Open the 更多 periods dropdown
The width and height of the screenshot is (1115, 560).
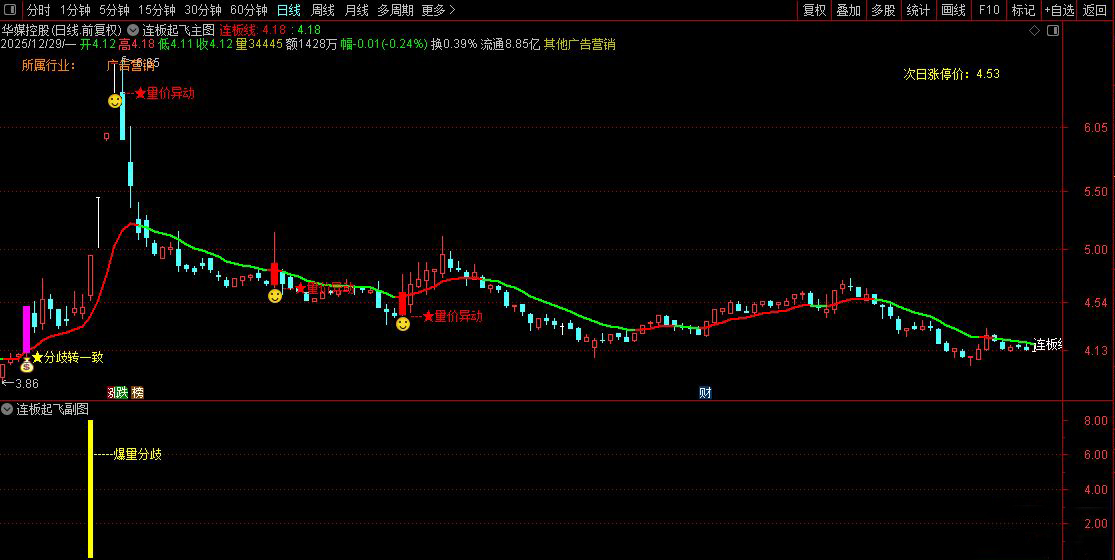click(x=438, y=10)
